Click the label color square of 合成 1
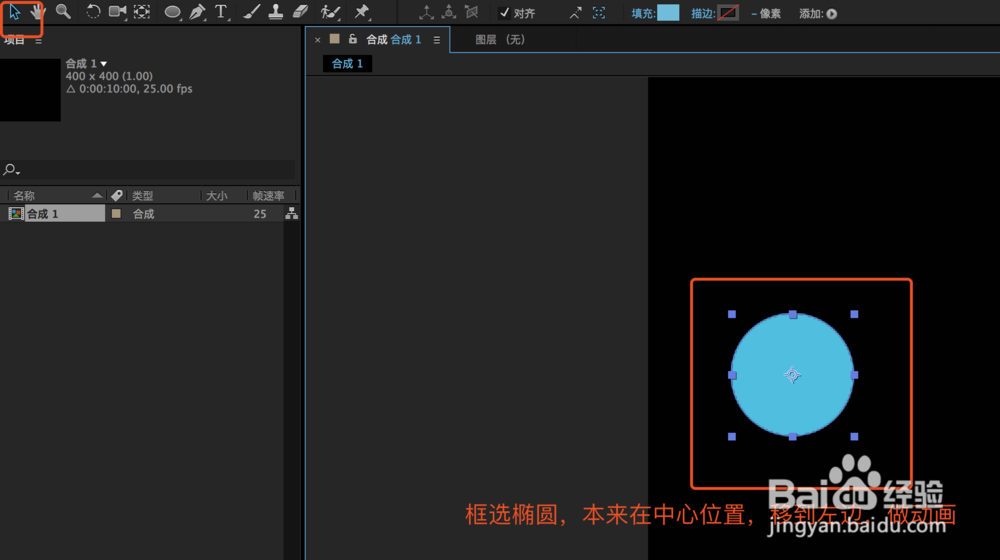Screen dimensions: 1000x560 pos(116,214)
